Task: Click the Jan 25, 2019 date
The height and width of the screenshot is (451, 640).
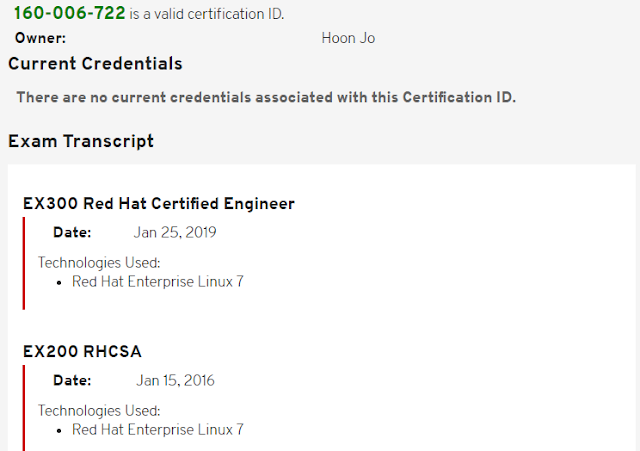Action: point(175,232)
